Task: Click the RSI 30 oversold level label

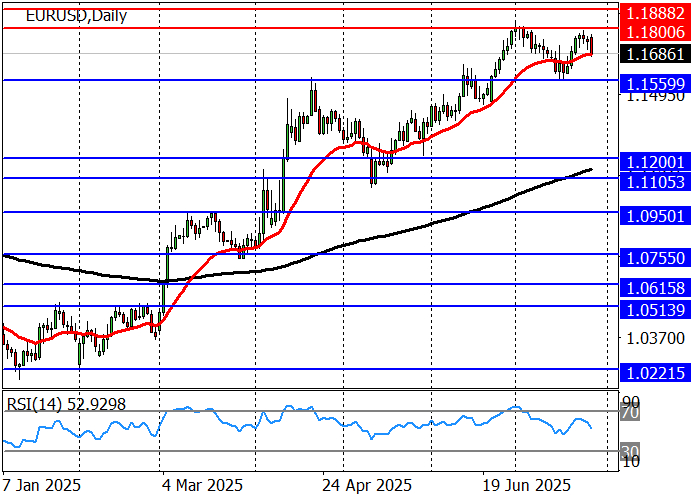Action: (630, 450)
